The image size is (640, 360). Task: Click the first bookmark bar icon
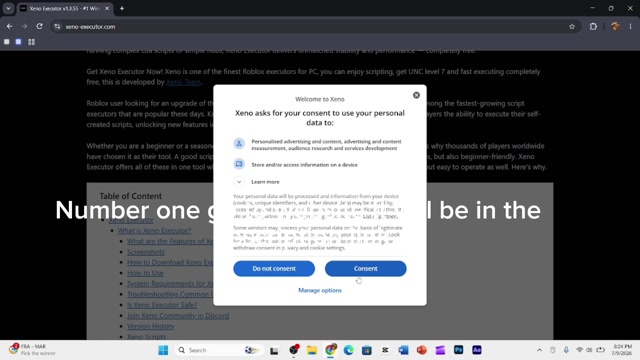click(7, 42)
